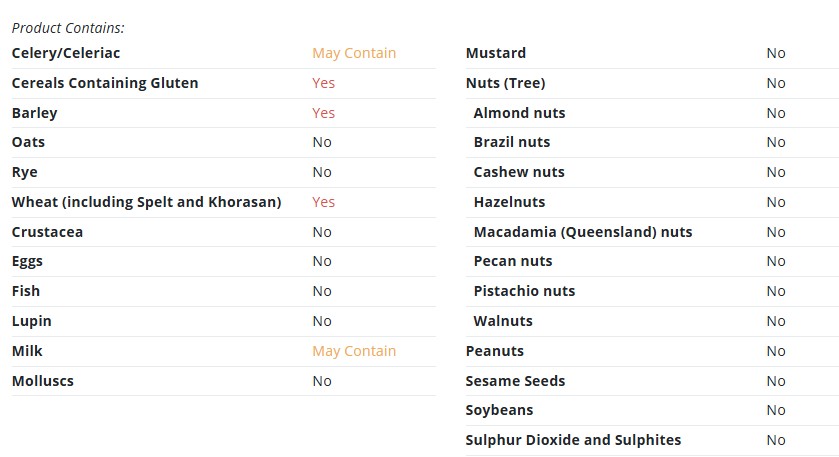This screenshot has height=457, width=839.
Task: Click the Sesame Seeds label
Action: (x=515, y=381)
